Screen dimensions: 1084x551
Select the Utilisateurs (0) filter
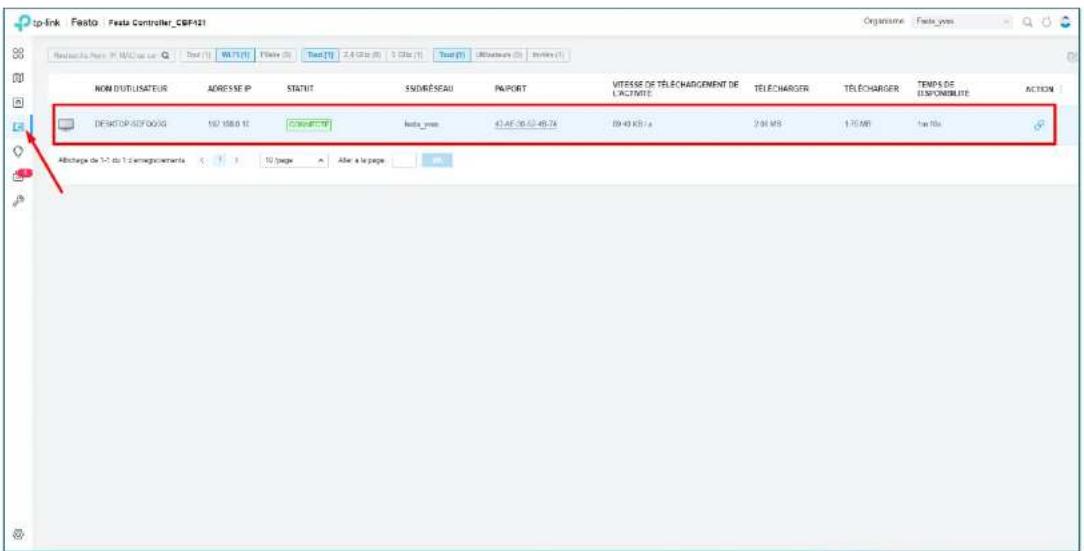[x=498, y=55]
